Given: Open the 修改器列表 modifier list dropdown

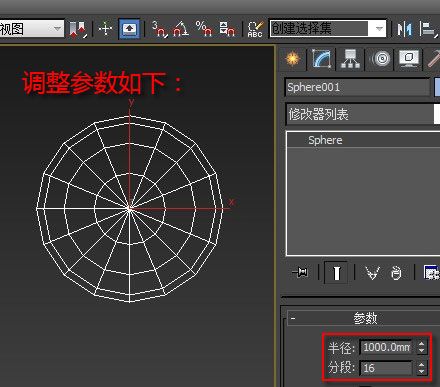Looking at the screenshot, I should 363,114.
